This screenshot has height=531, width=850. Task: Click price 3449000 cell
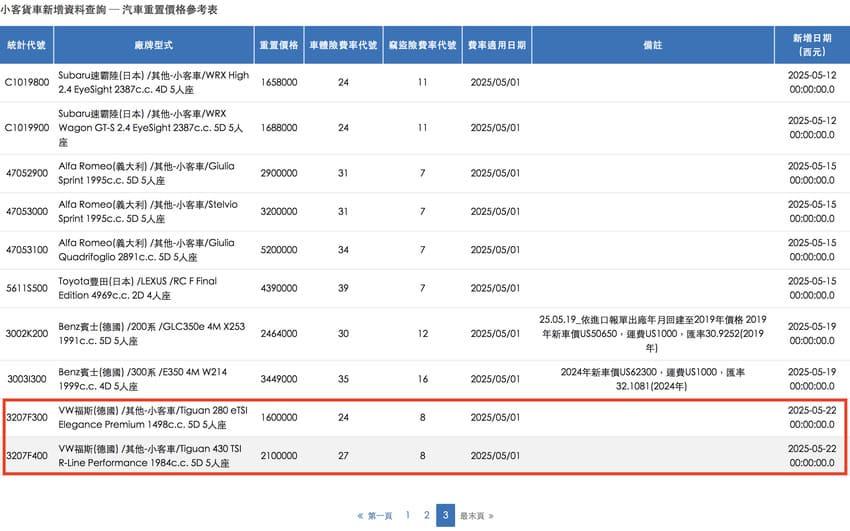click(279, 379)
